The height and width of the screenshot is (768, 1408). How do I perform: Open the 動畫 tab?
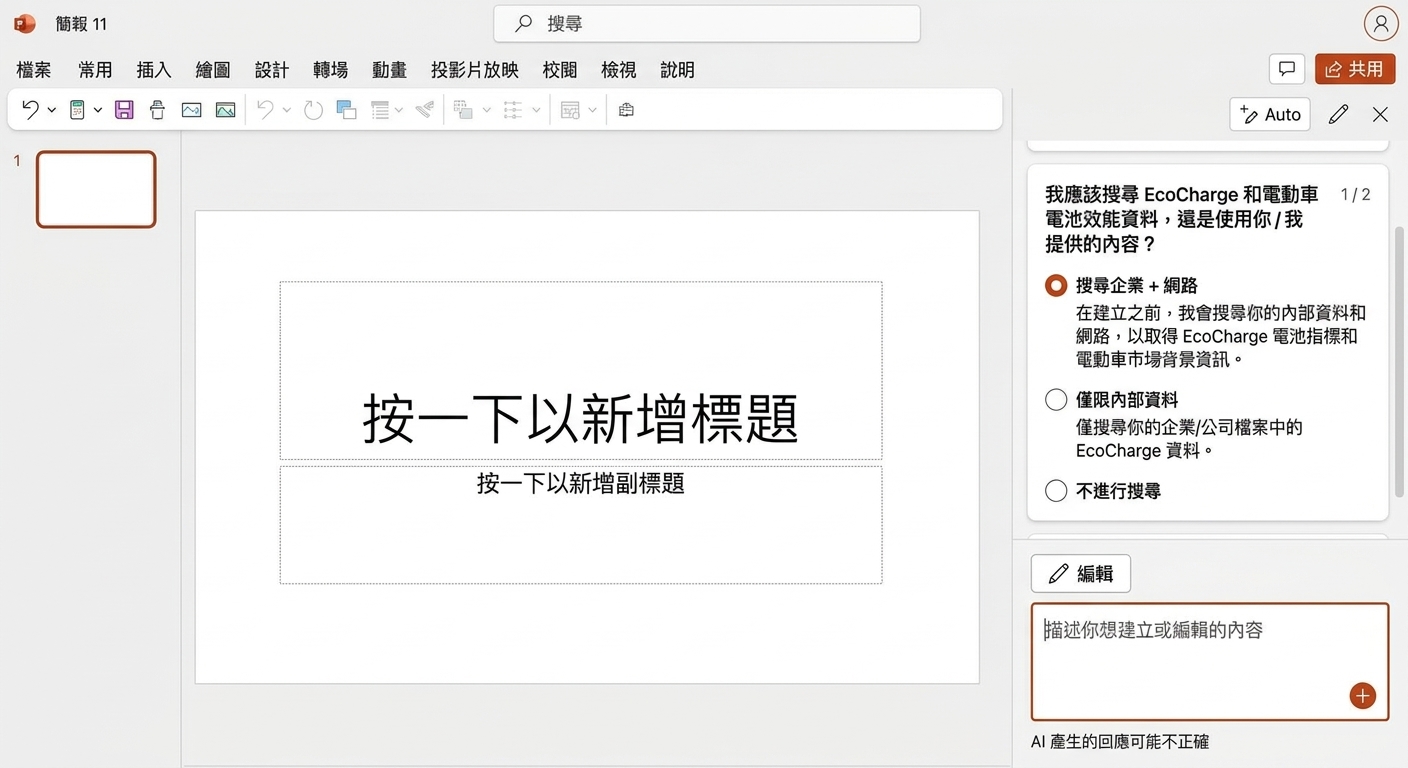pyautogui.click(x=389, y=70)
